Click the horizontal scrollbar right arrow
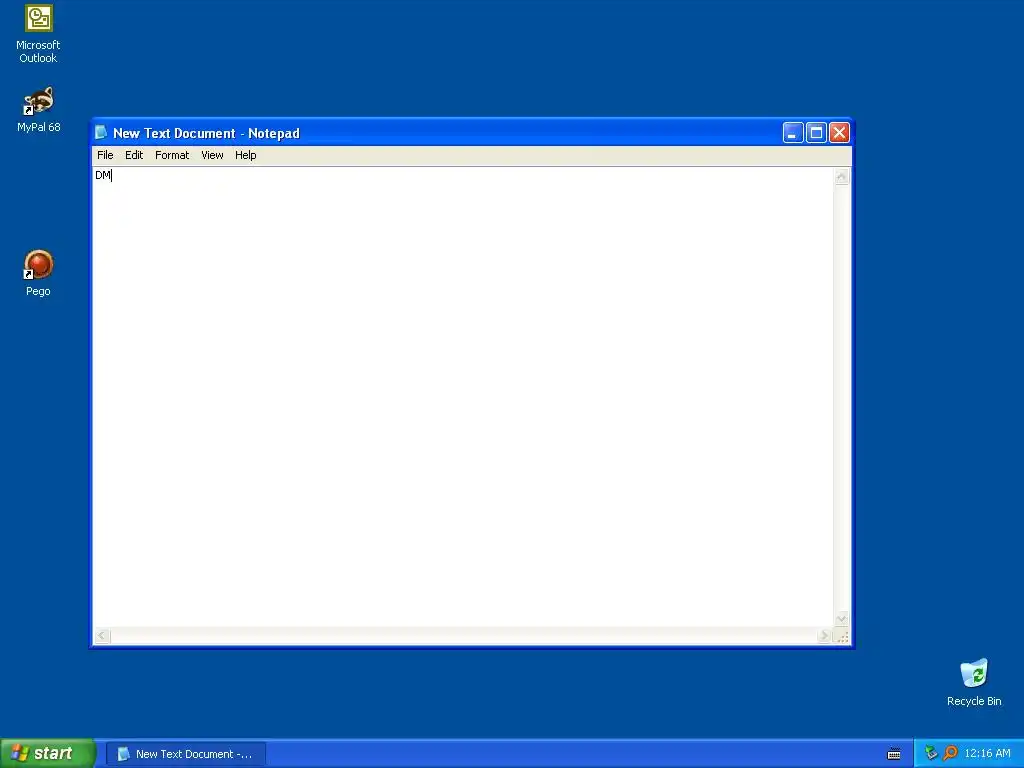Image resolution: width=1024 pixels, height=768 pixels. pos(825,635)
